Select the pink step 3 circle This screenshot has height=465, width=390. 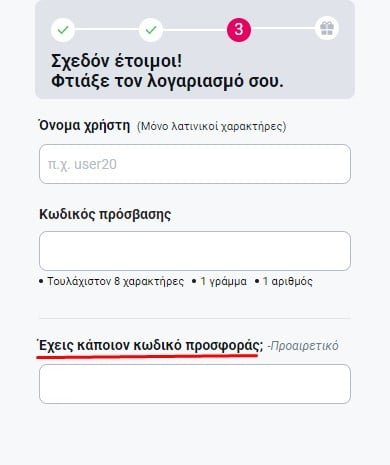pyautogui.click(x=239, y=30)
